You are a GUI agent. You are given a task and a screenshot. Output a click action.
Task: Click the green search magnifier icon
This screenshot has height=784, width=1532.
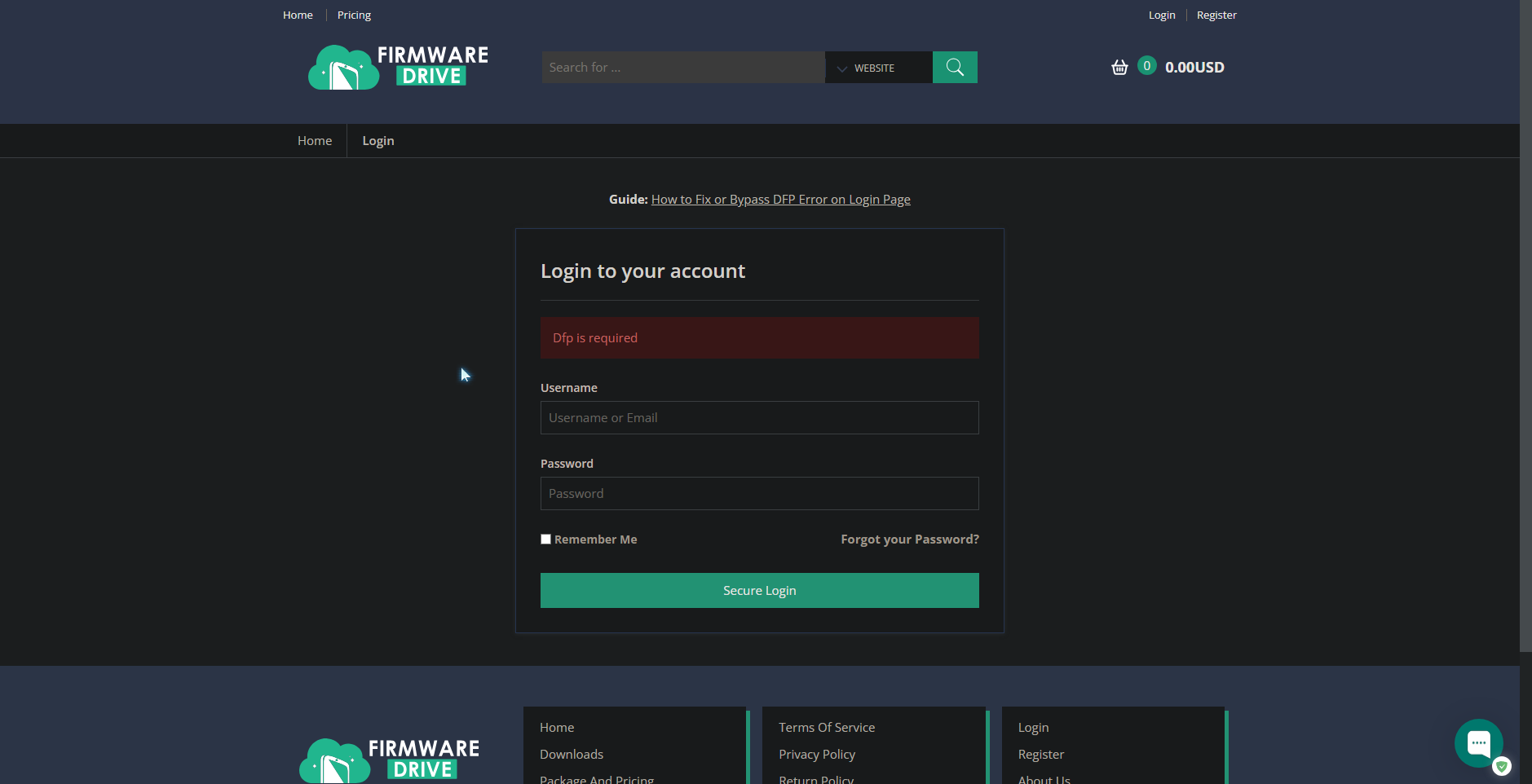pos(954,67)
